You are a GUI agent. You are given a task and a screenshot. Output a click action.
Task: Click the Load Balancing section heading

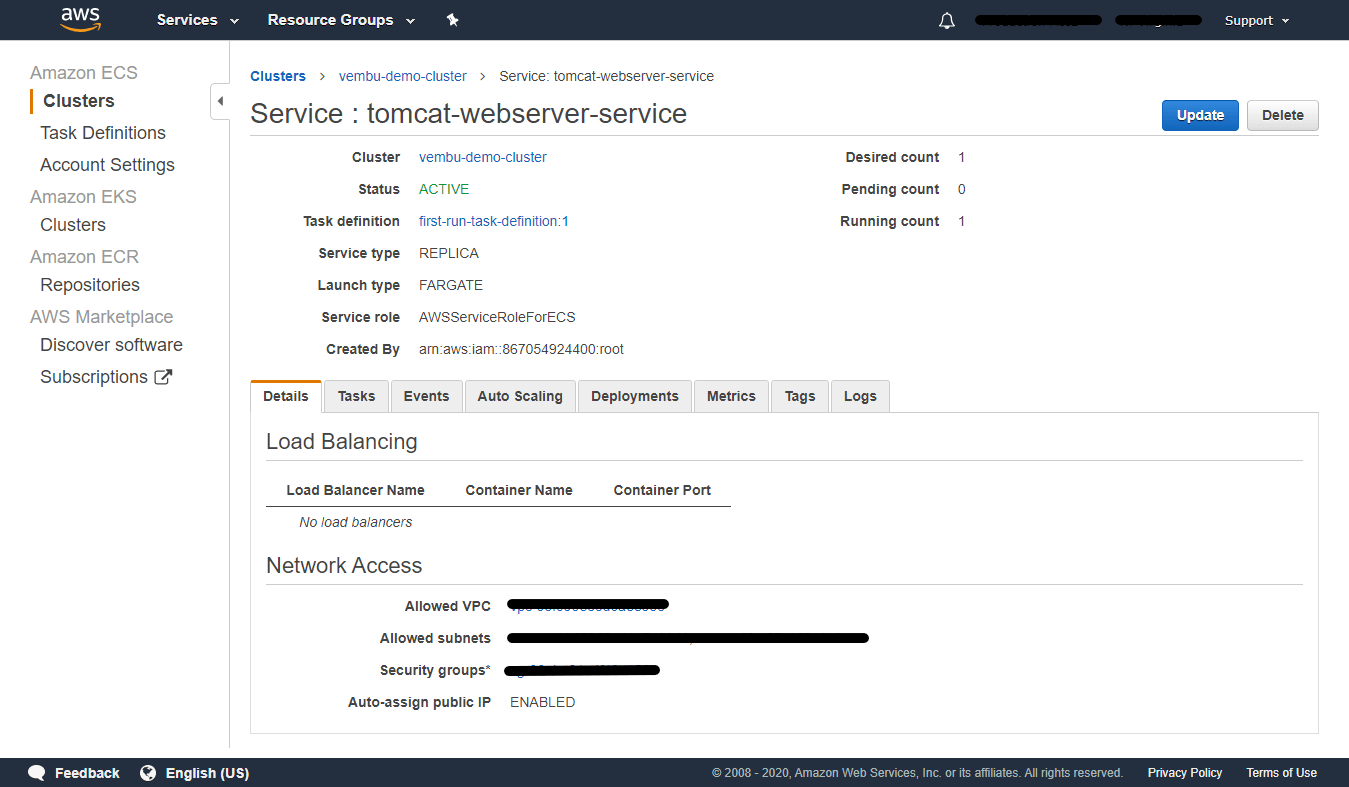click(342, 441)
